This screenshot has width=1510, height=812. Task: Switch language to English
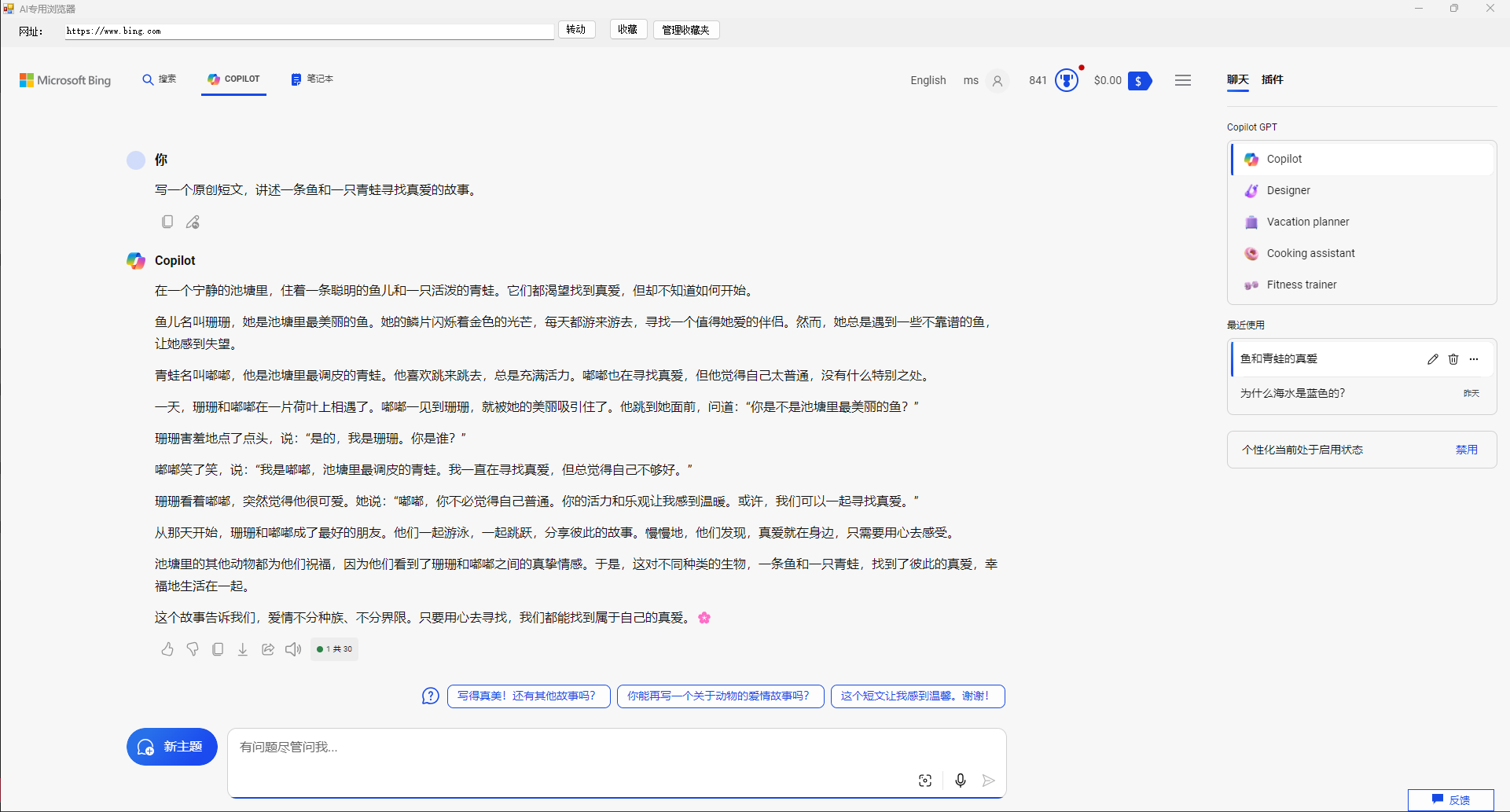[x=928, y=80]
